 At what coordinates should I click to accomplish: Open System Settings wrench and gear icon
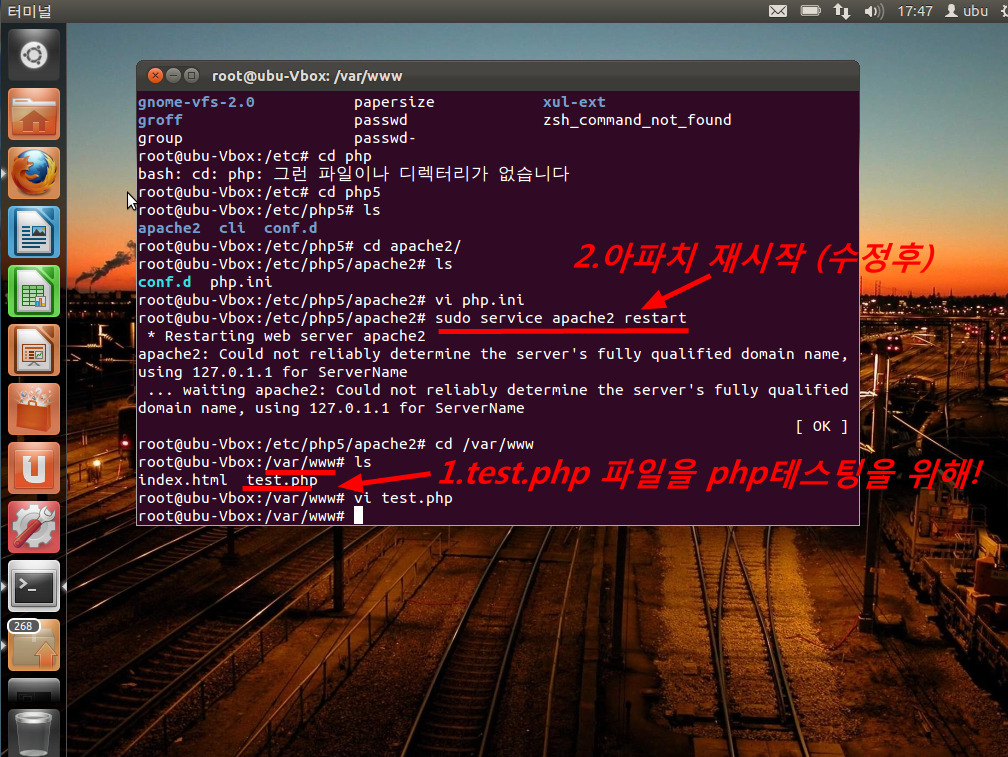coord(34,526)
